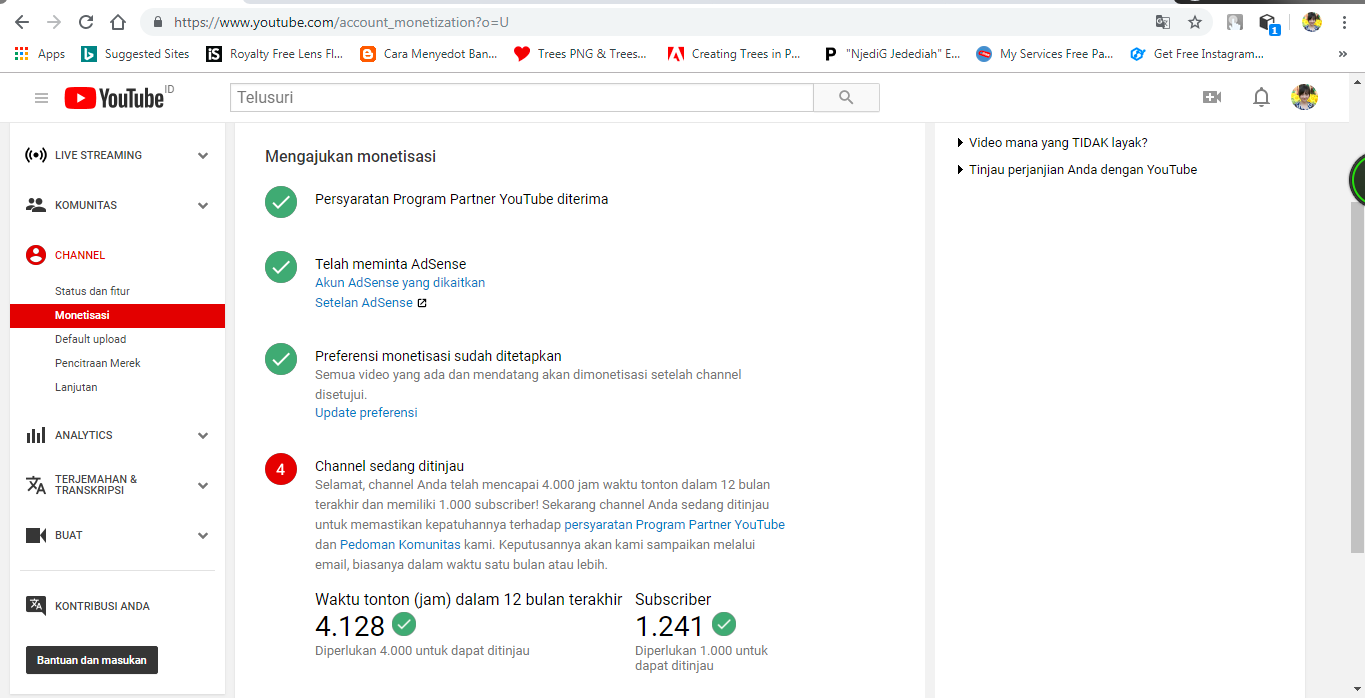Click the green check beside 1.241 subscribers

coord(724,625)
